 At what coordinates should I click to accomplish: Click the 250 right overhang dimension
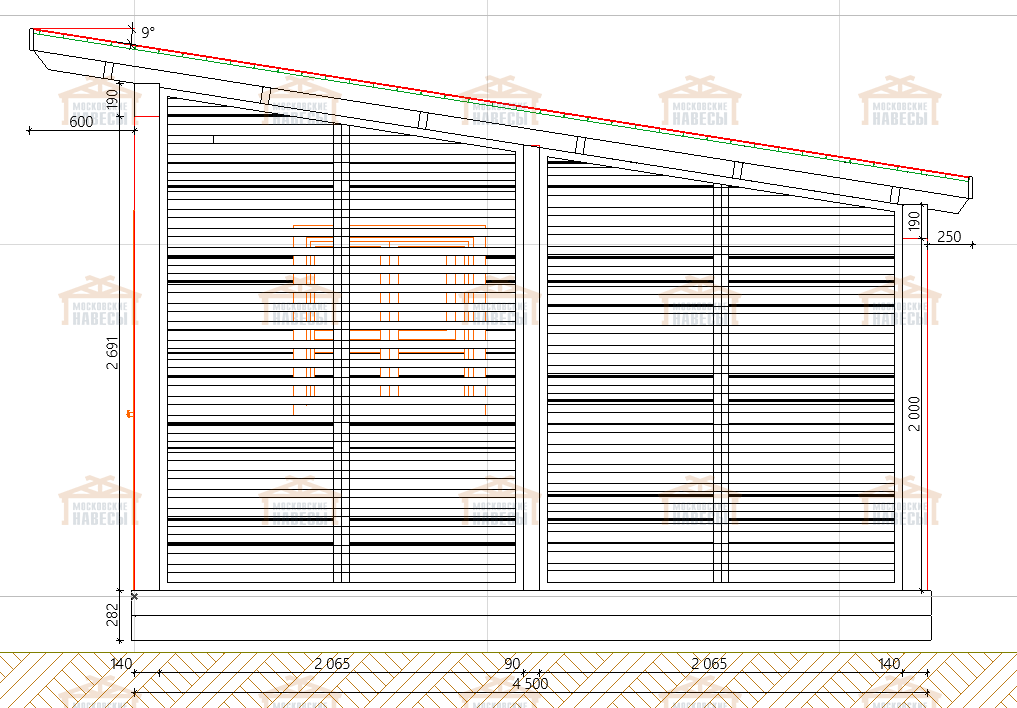949,236
